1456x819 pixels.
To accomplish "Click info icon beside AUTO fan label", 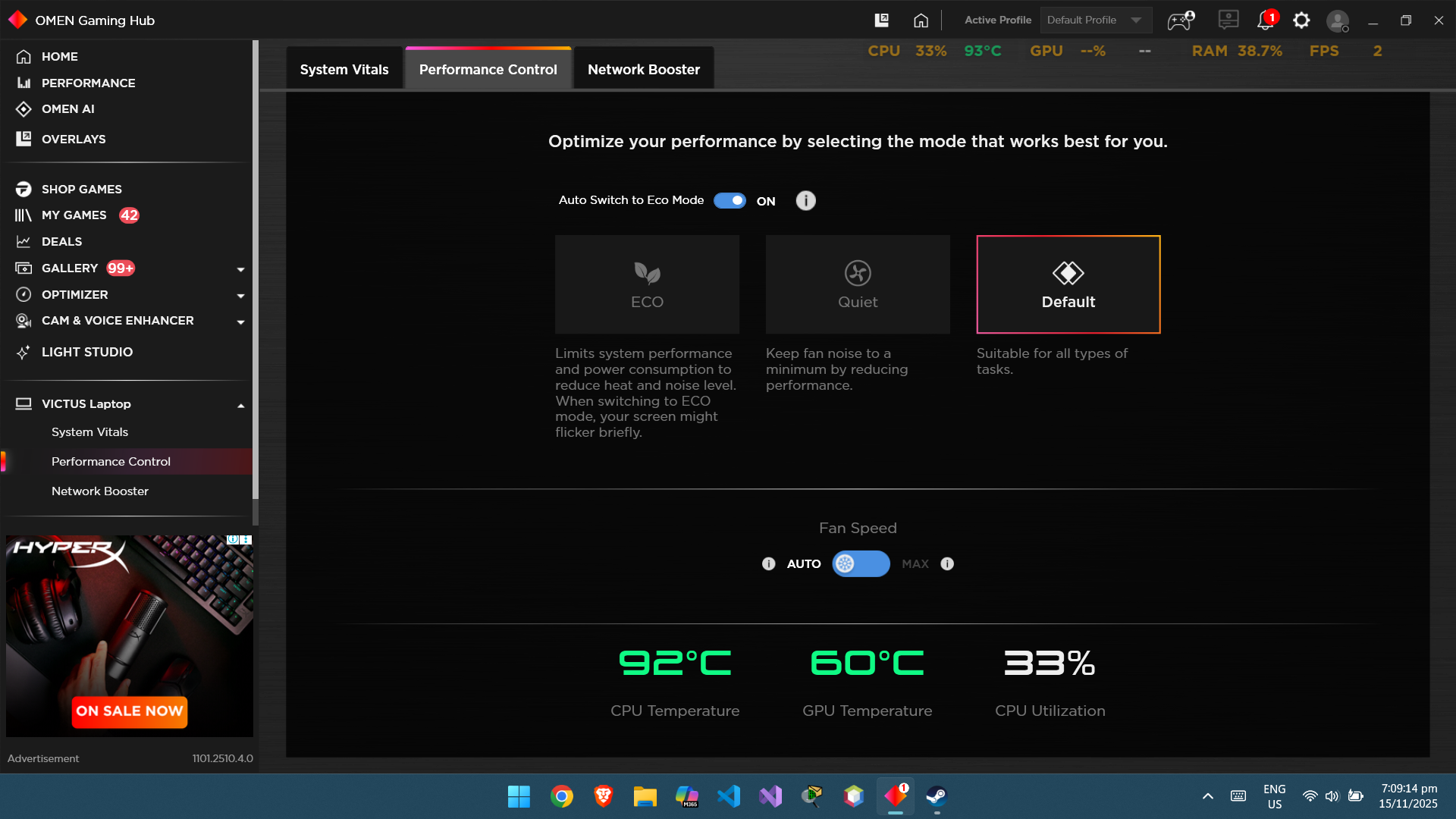I will 768,563.
